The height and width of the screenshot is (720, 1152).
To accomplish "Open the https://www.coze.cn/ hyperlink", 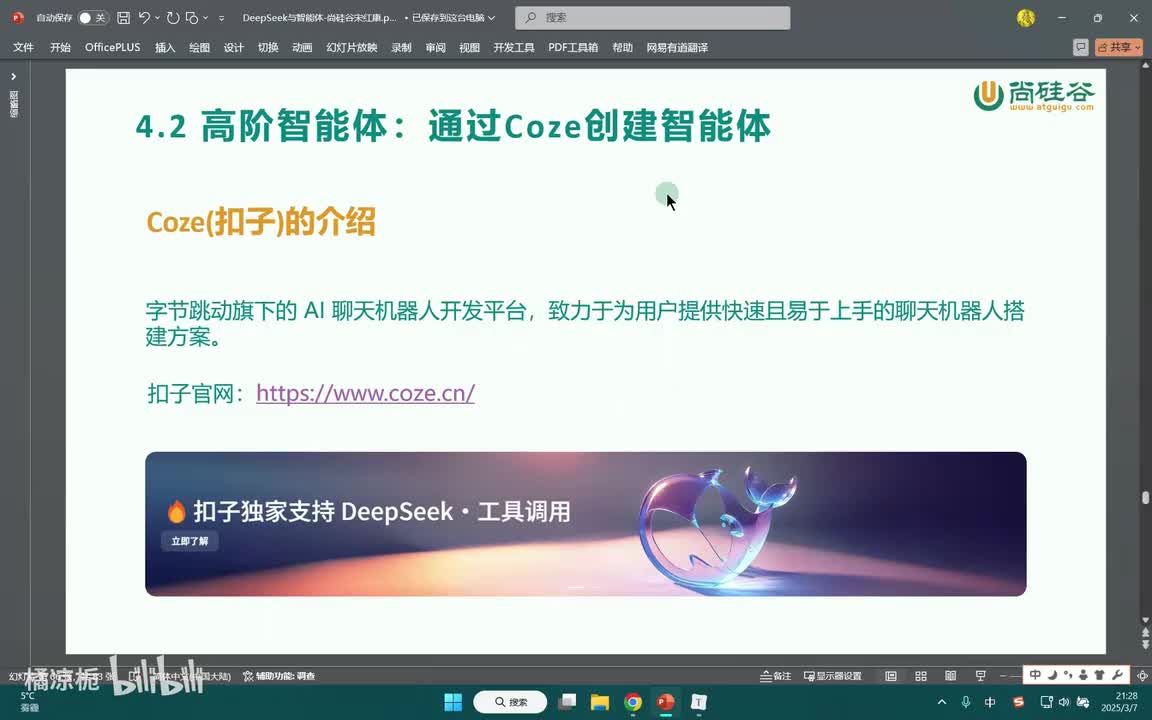I will [x=365, y=393].
